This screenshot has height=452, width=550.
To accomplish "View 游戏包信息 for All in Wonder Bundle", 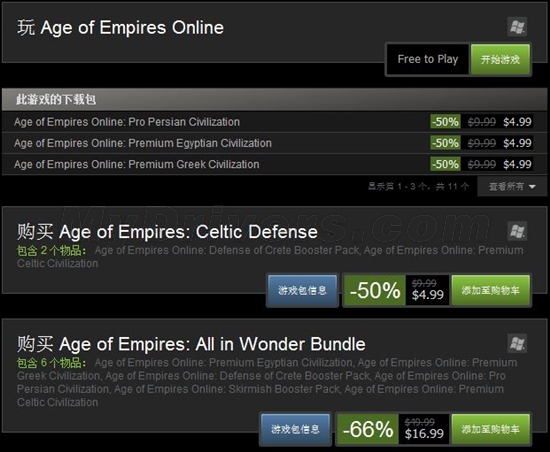I will point(295,429).
